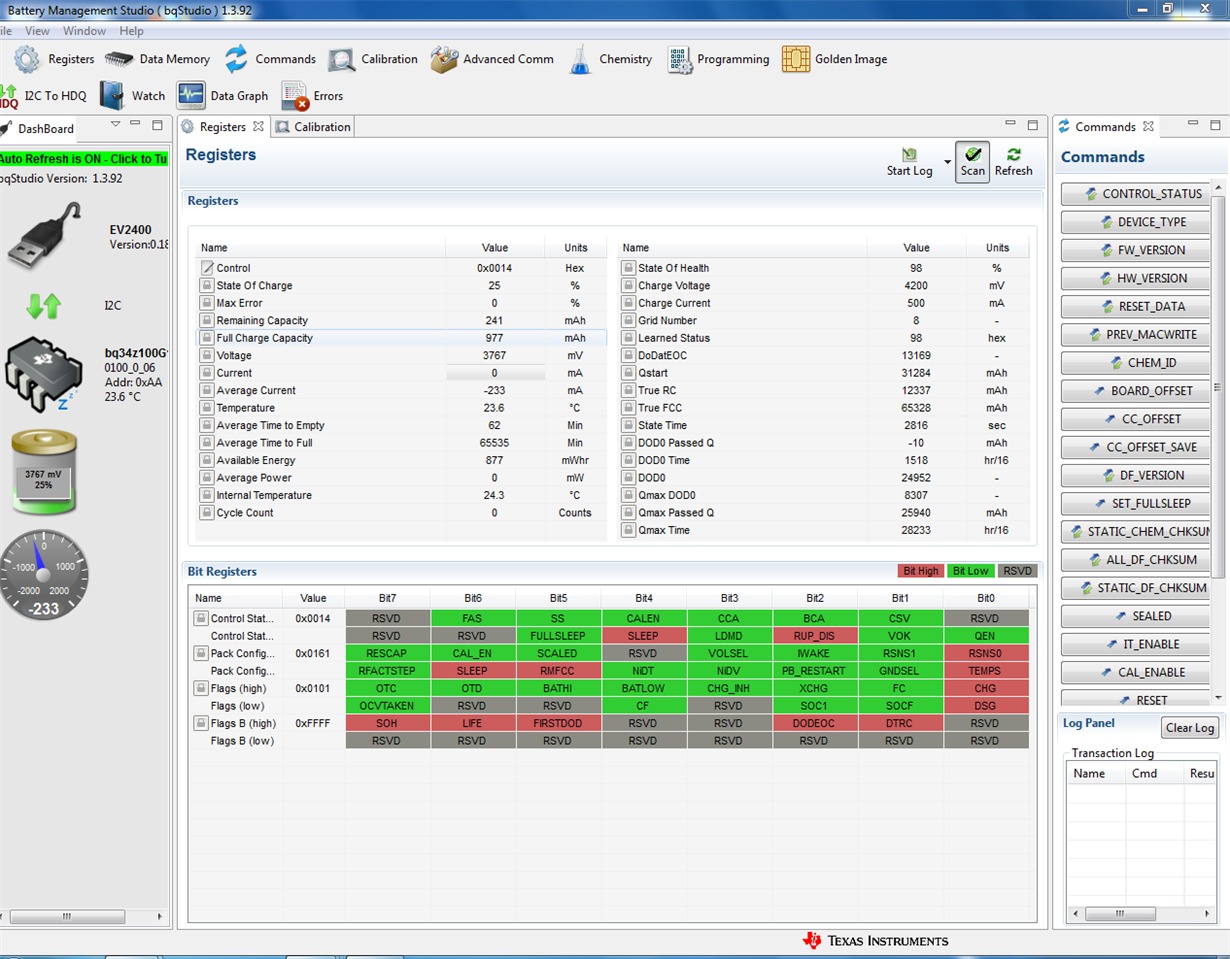This screenshot has height=959, width=1230.
Task: Click the battery level icon
Action: click(x=44, y=473)
